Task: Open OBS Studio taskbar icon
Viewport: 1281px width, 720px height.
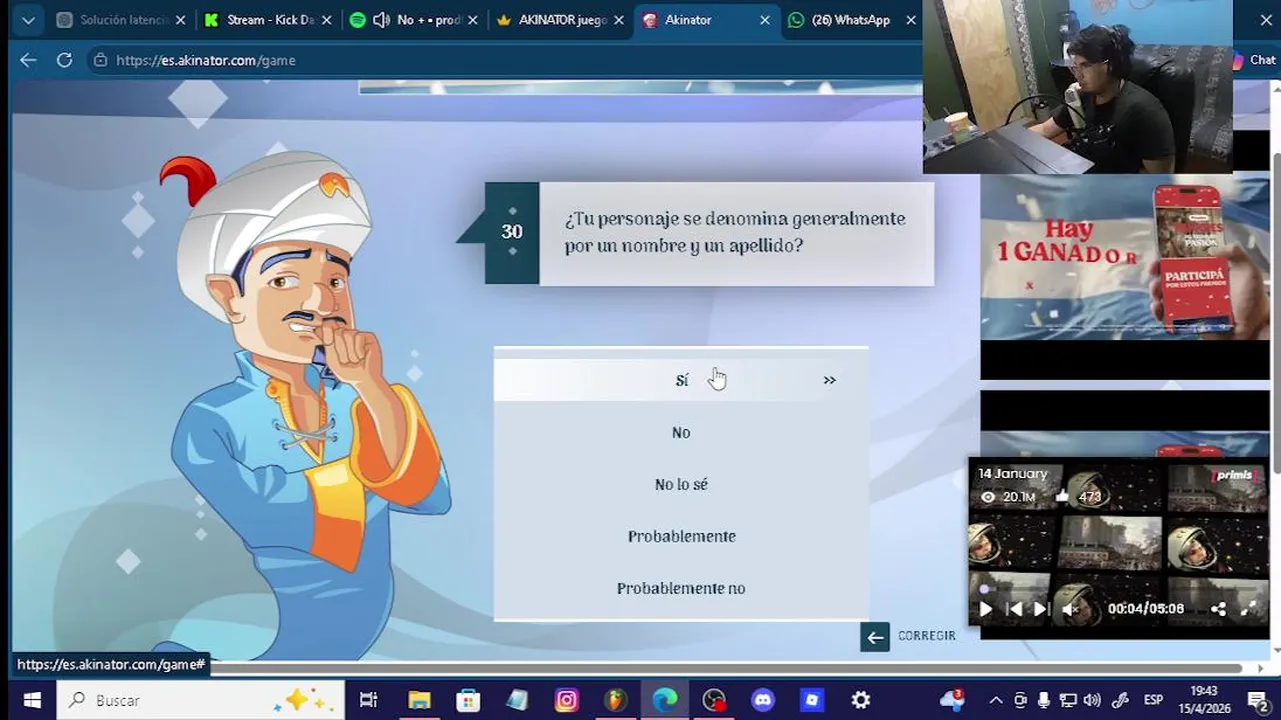Action: coord(714,700)
